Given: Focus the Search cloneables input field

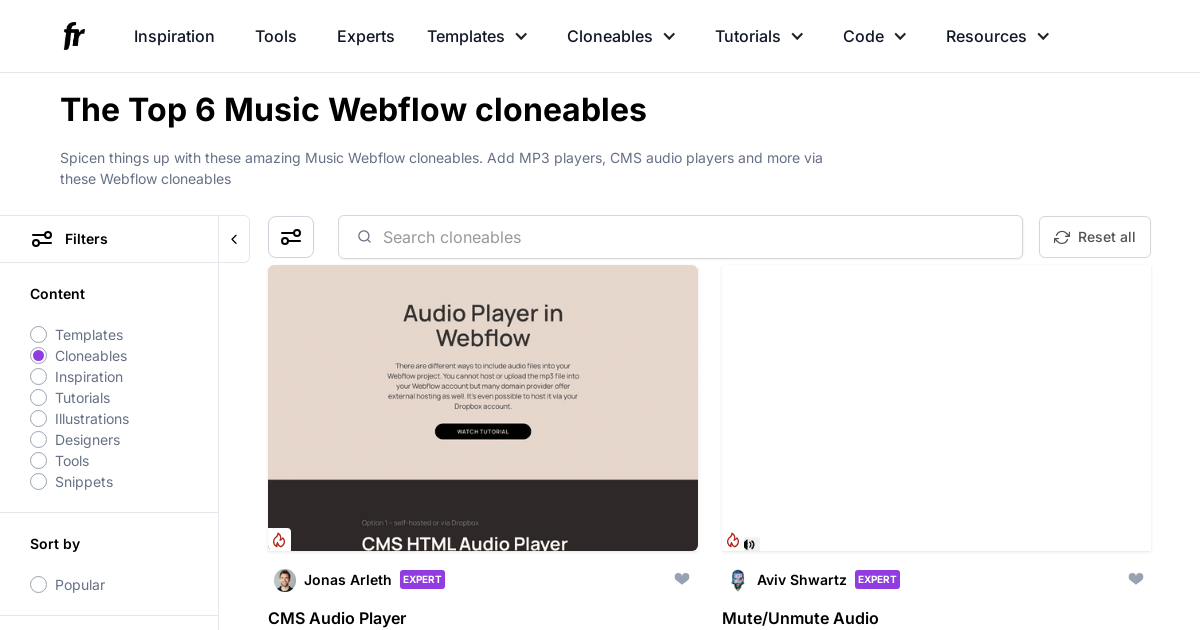Looking at the screenshot, I should 680,237.
